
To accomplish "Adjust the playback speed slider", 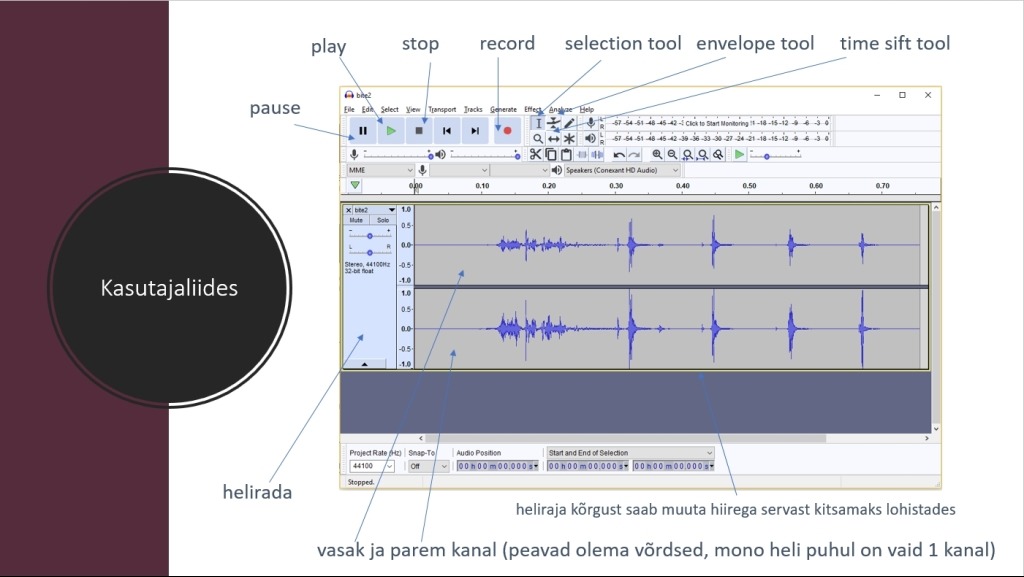I will click(775, 155).
